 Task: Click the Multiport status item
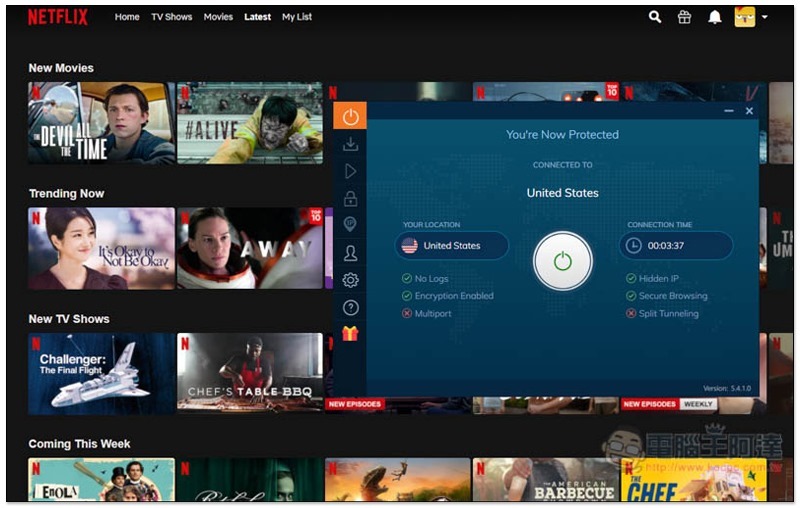[x=427, y=313]
